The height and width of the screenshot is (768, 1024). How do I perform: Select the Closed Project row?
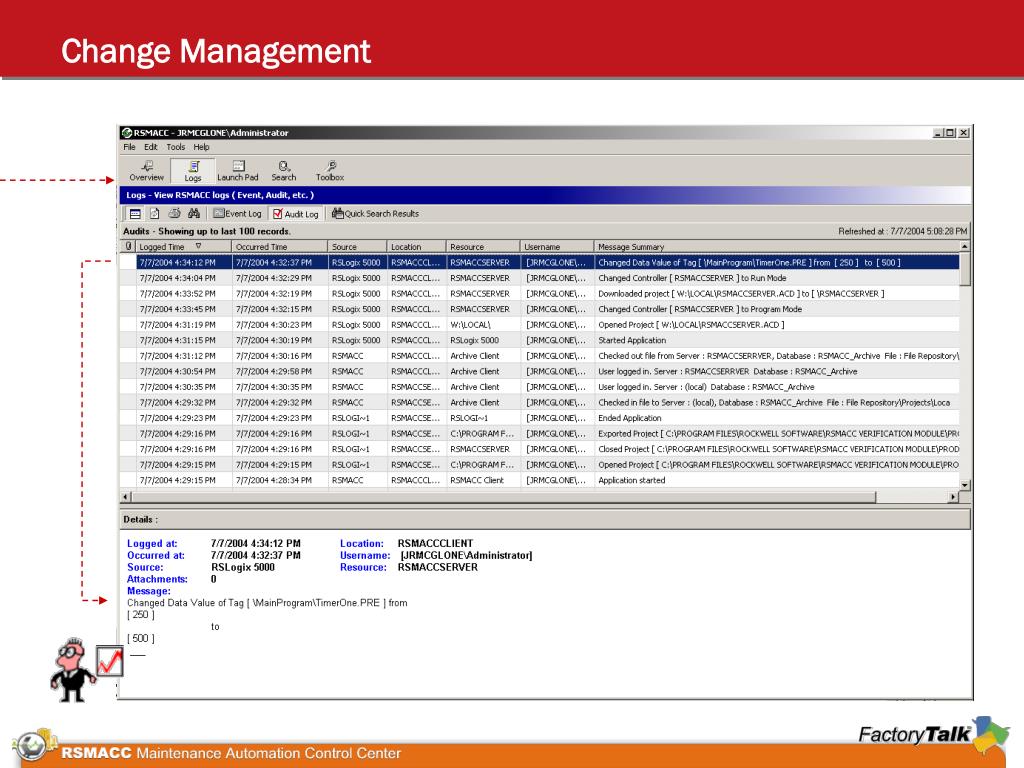click(539, 449)
